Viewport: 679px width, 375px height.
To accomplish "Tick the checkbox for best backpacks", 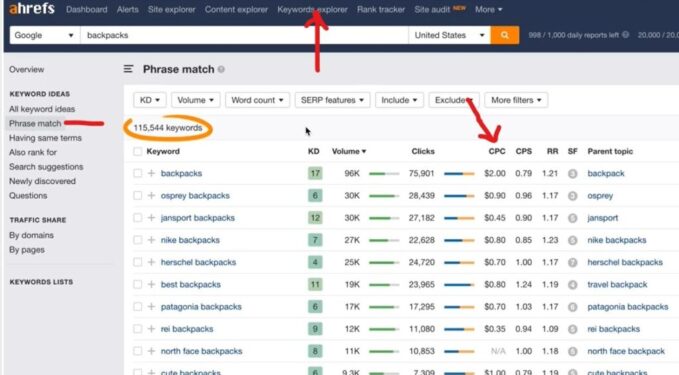I will point(137,284).
